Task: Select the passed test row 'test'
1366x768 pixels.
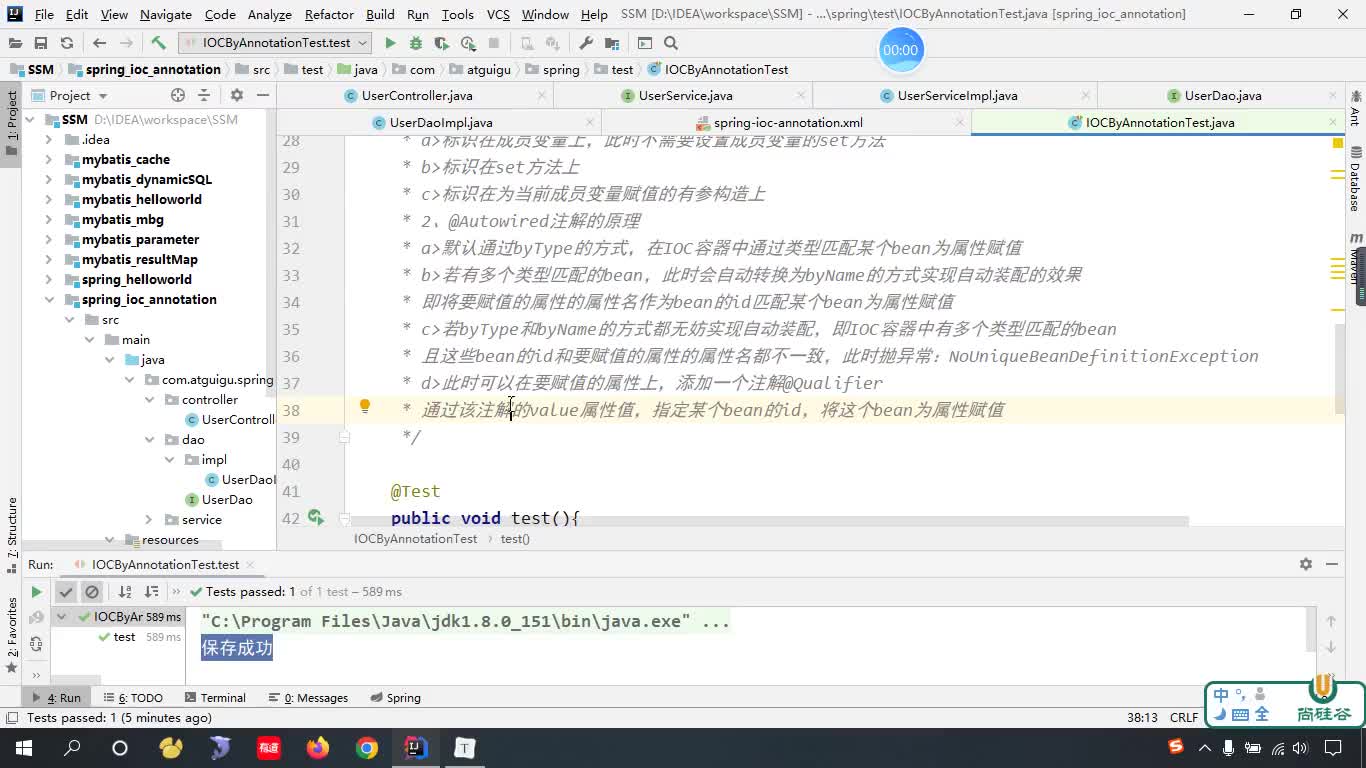Action: point(124,637)
